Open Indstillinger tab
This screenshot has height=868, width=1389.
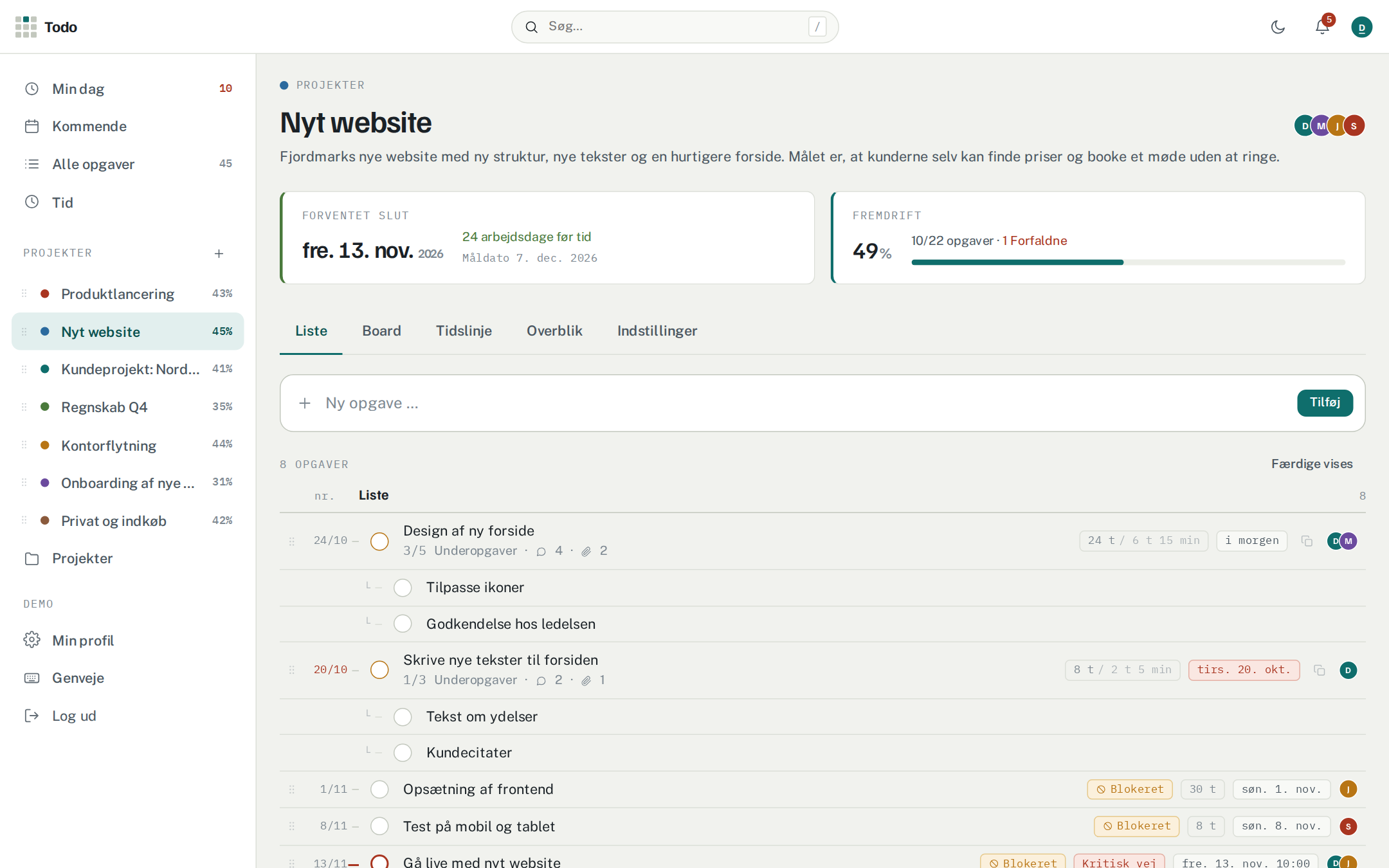[x=657, y=330]
